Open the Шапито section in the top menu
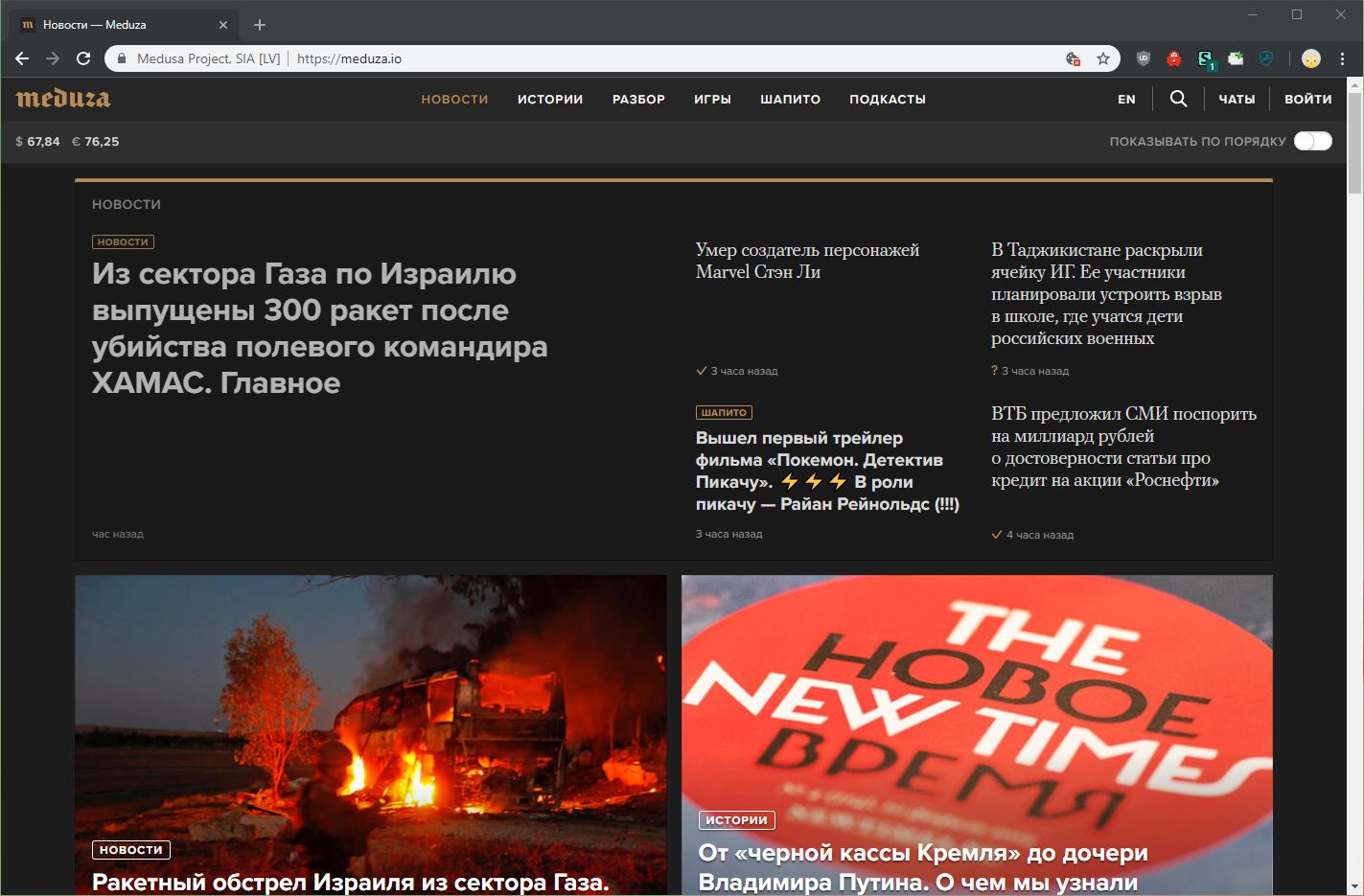Screen dimensions: 1364x896 click(x=791, y=99)
